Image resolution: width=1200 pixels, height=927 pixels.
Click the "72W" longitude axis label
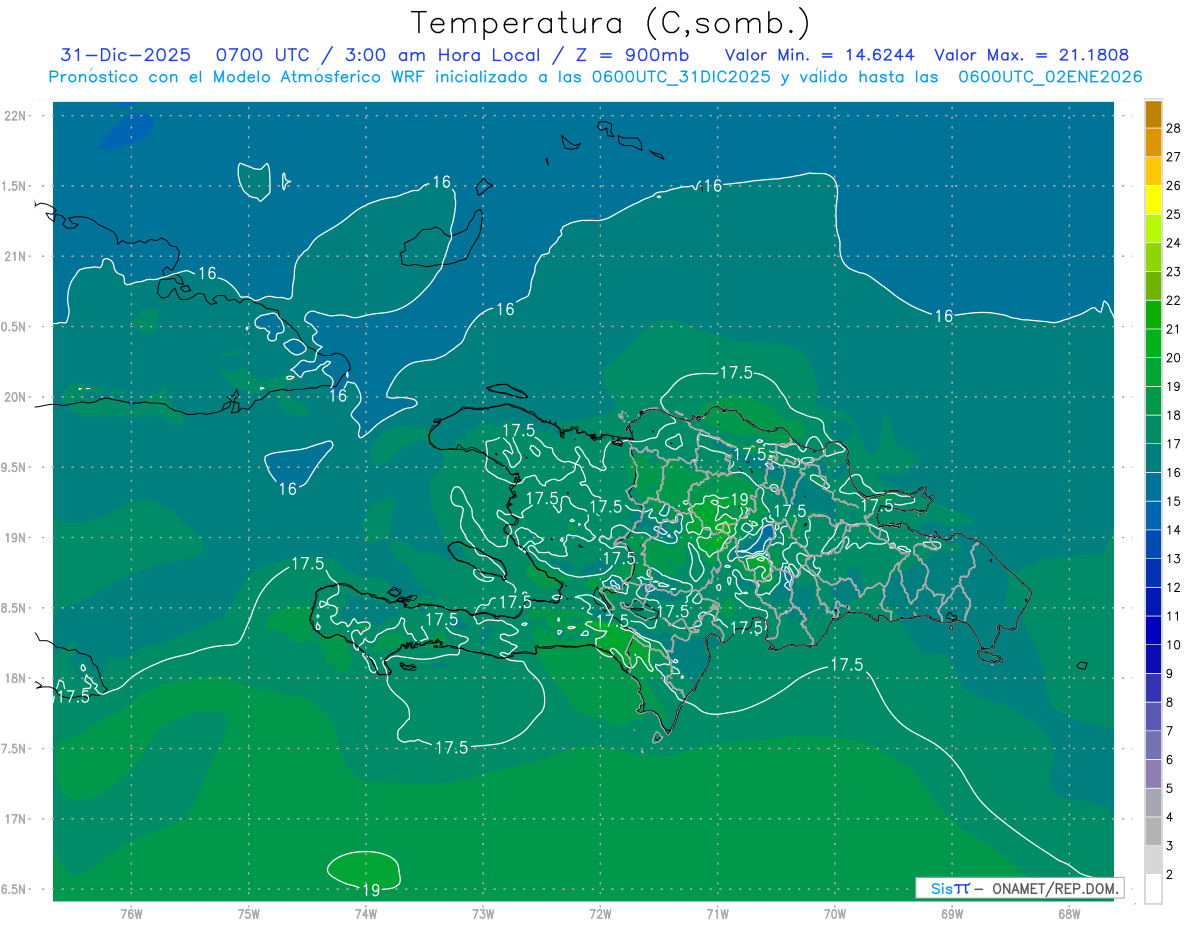(601, 914)
